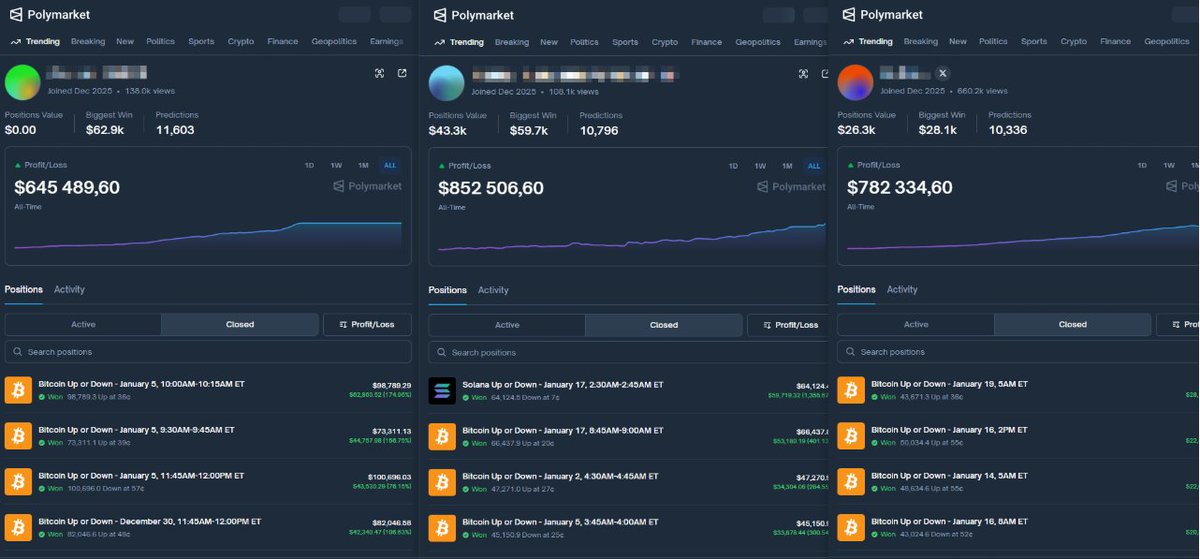Click Bitcoin icon of January 5, 10:00AM-10:15AM position
The width and height of the screenshot is (1200, 559).
click(18, 390)
